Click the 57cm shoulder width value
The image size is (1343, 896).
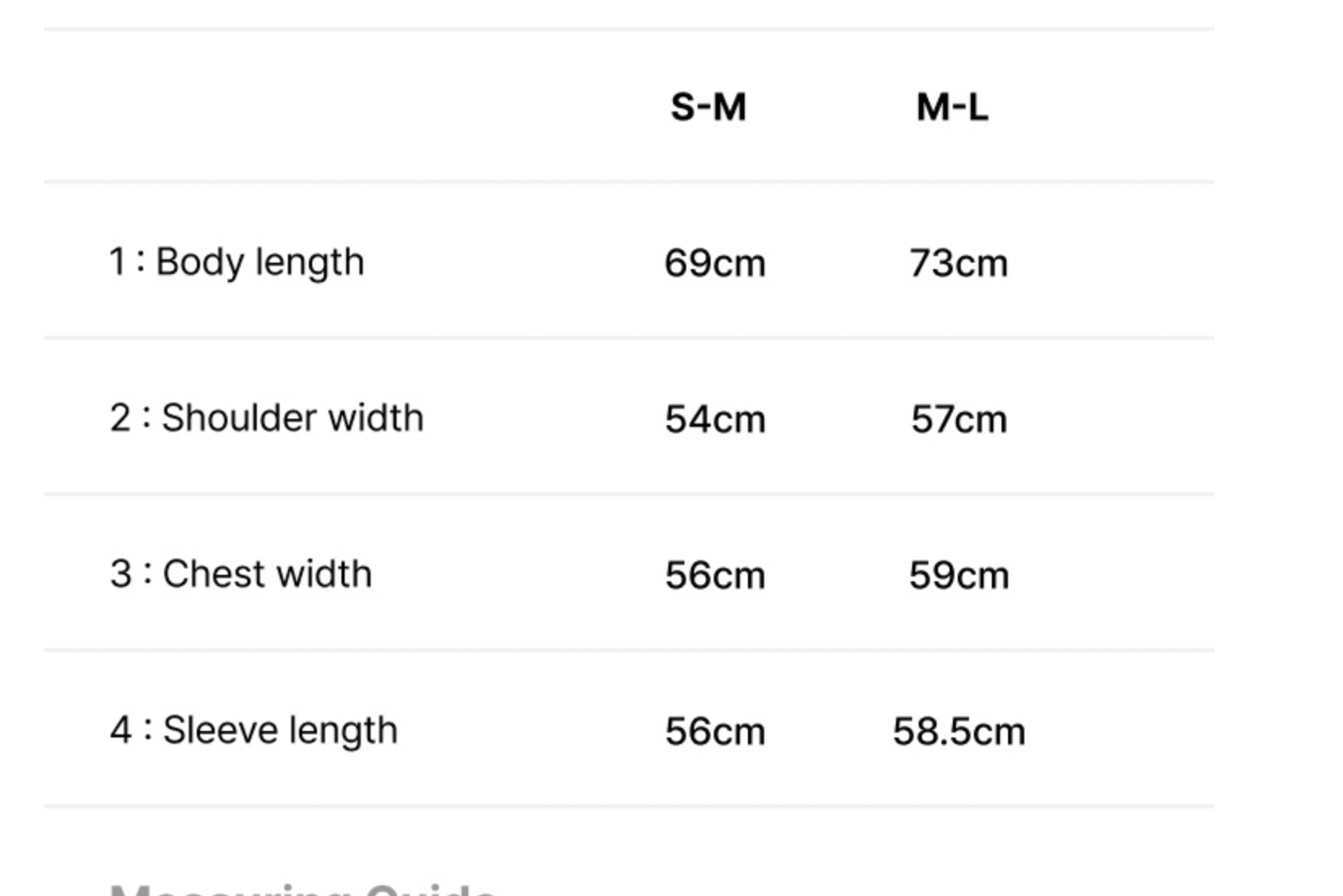point(958,420)
